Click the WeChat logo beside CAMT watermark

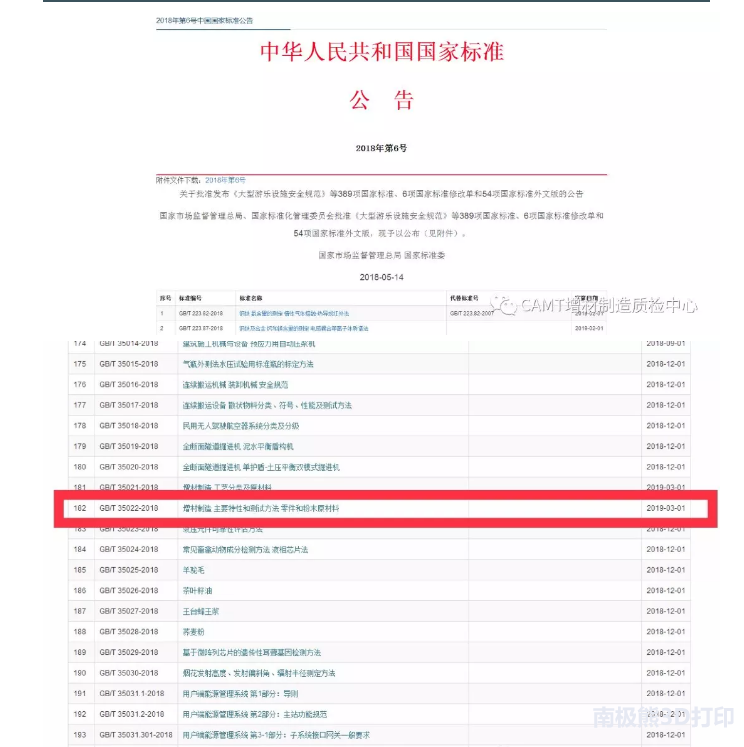pos(507,305)
